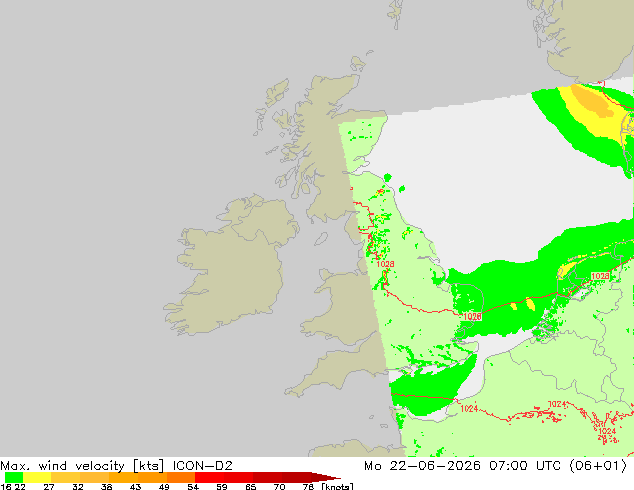Click the yellow 22–27 knots legend swatch
Screen dimensions: 634x490
[x=37, y=477]
